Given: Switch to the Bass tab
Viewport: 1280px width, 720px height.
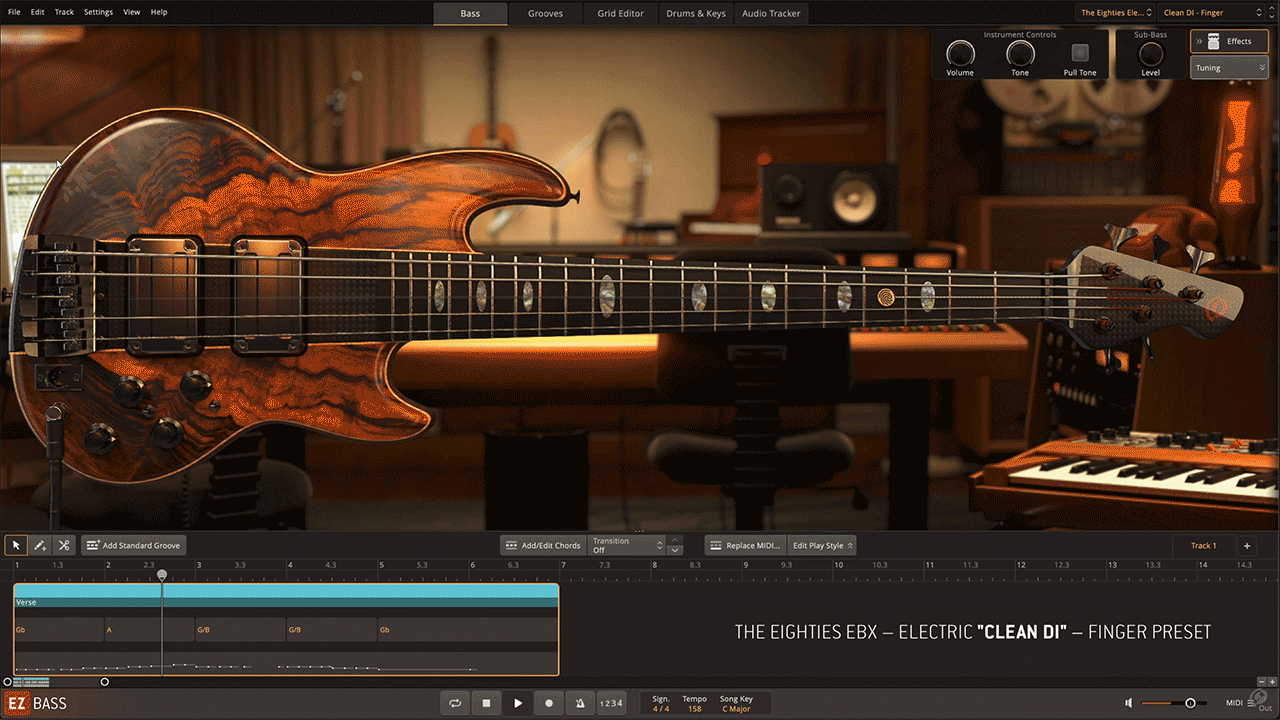Looking at the screenshot, I should point(470,13).
